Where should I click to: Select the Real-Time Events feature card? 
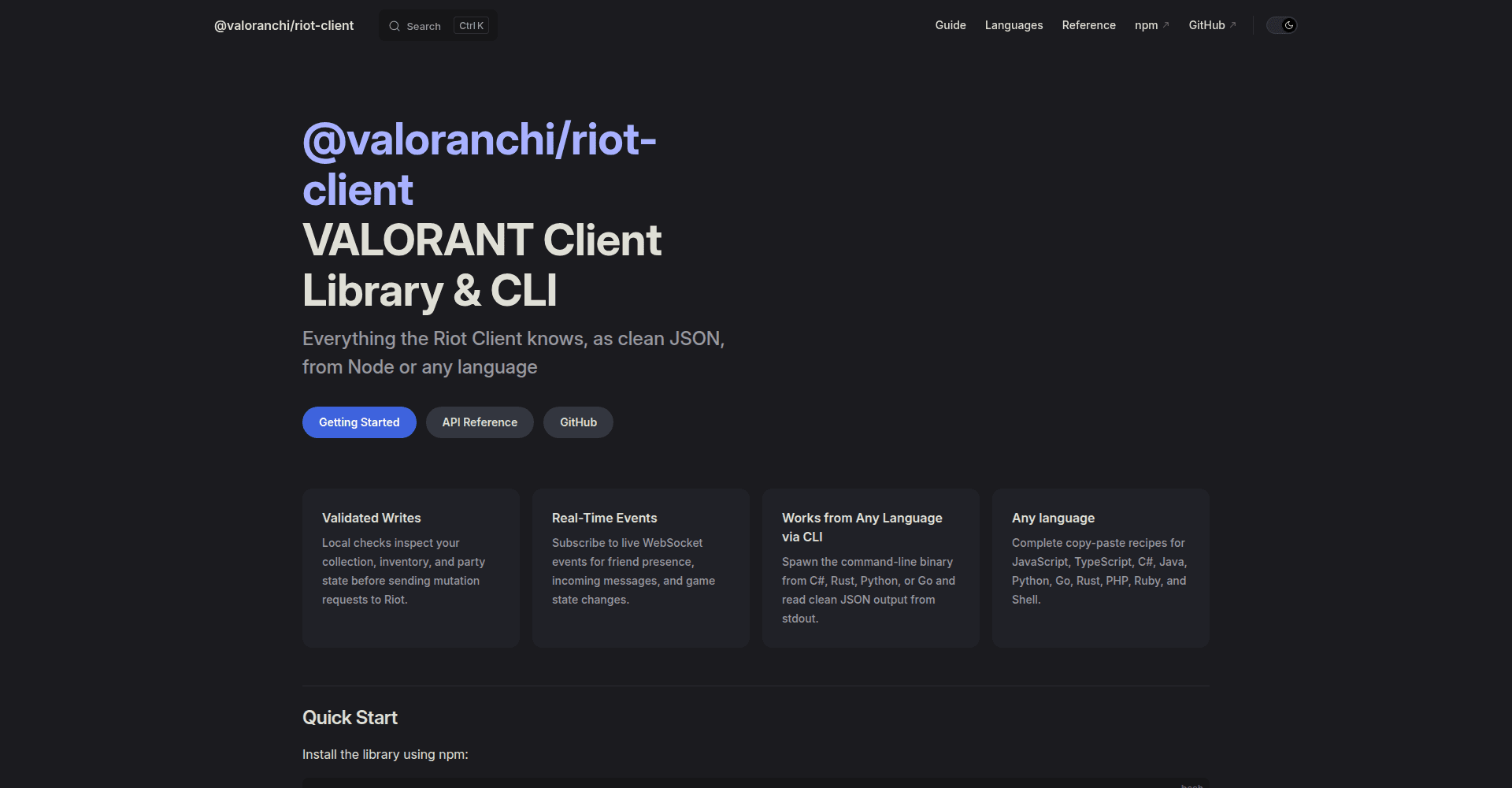pyautogui.click(x=641, y=568)
